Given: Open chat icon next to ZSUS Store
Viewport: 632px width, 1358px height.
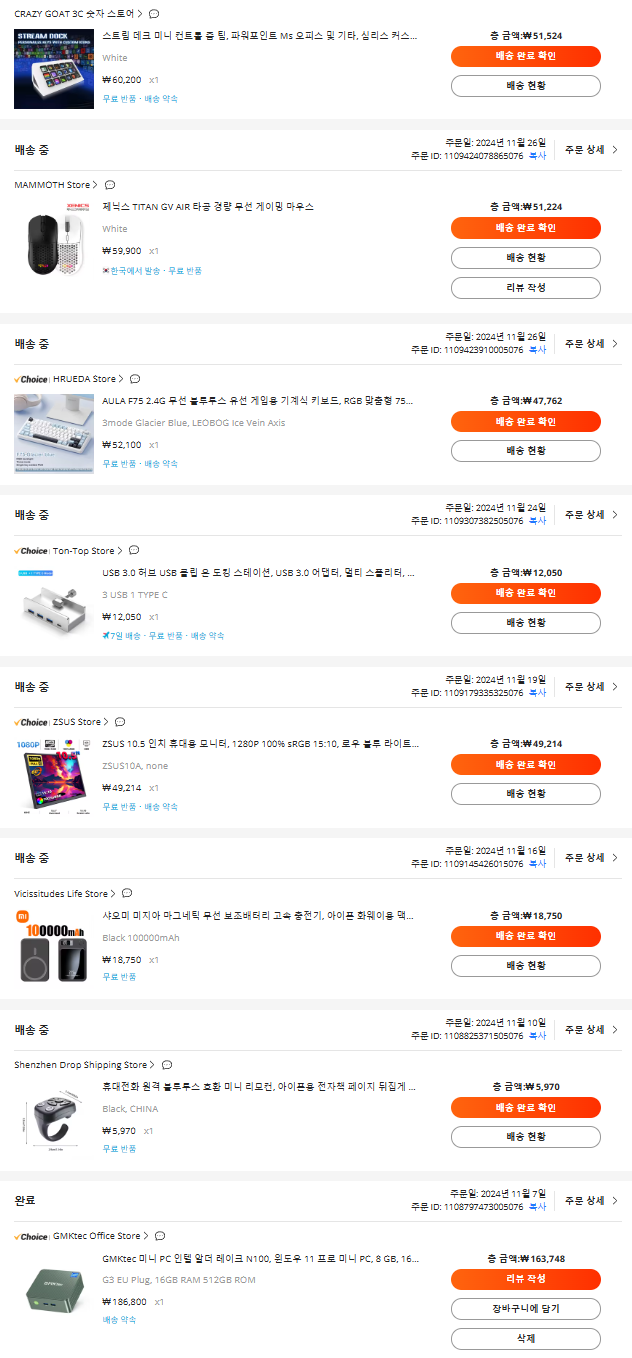Looking at the screenshot, I should [120, 722].
